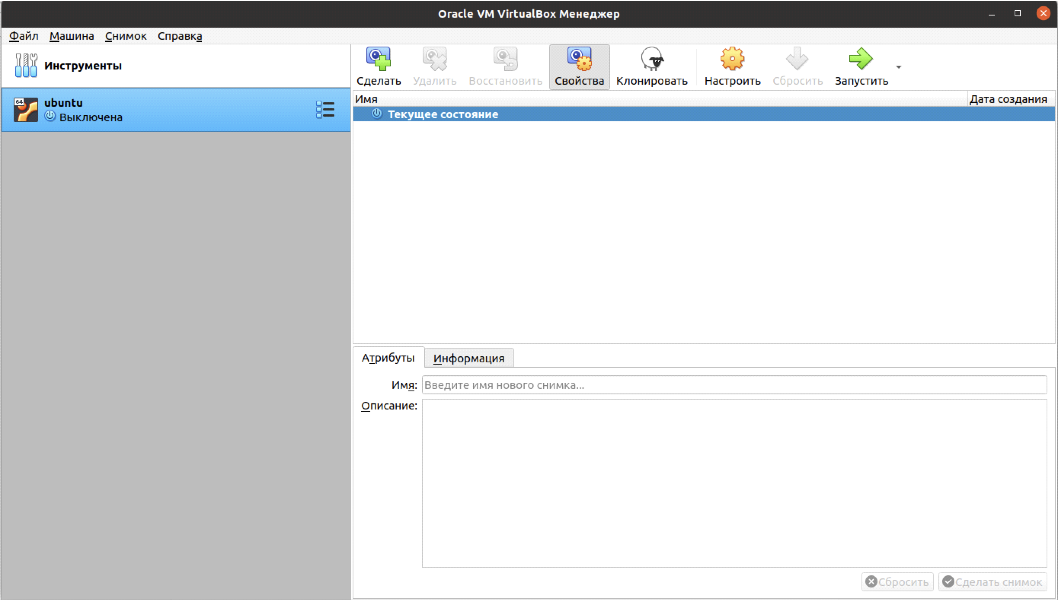1060x600 pixels.
Task: Click the ubuntu VM OS icon
Action: click(26, 110)
